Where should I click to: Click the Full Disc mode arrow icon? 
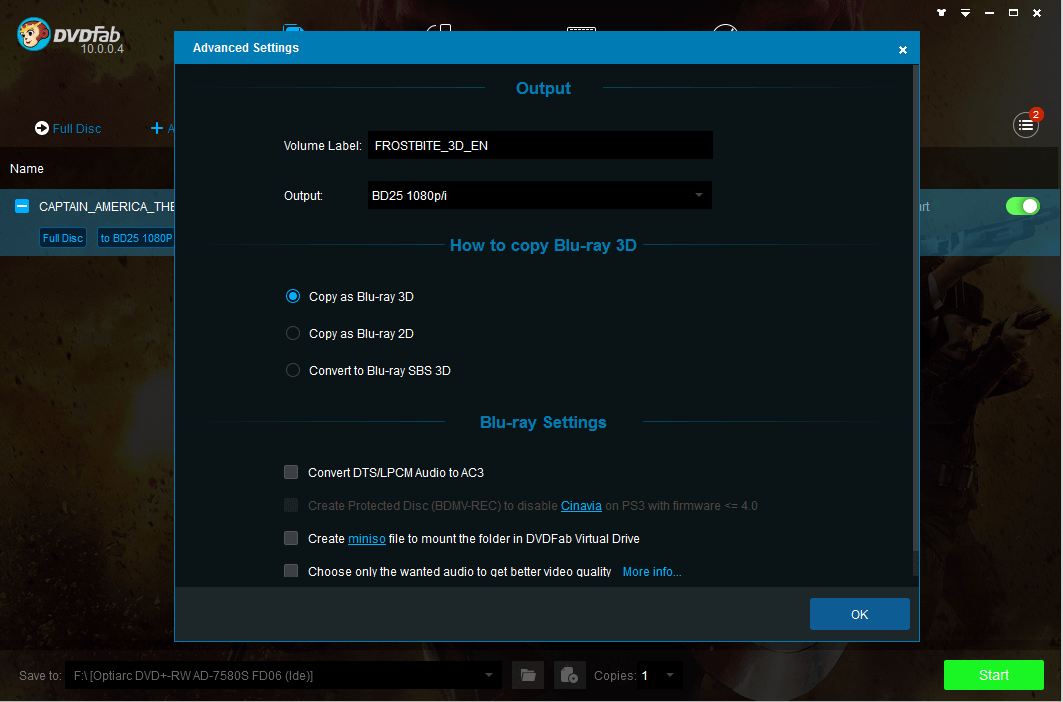coord(42,128)
